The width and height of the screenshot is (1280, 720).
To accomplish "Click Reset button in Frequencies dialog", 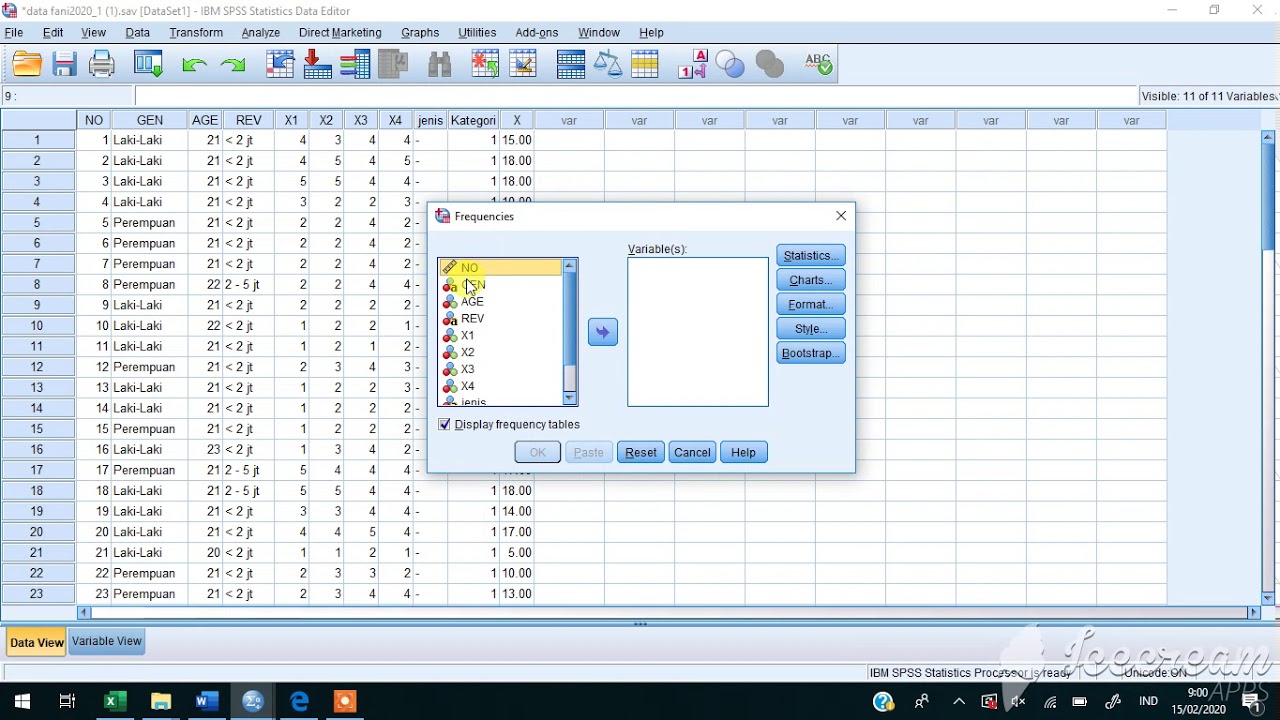I will coord(641,453).
